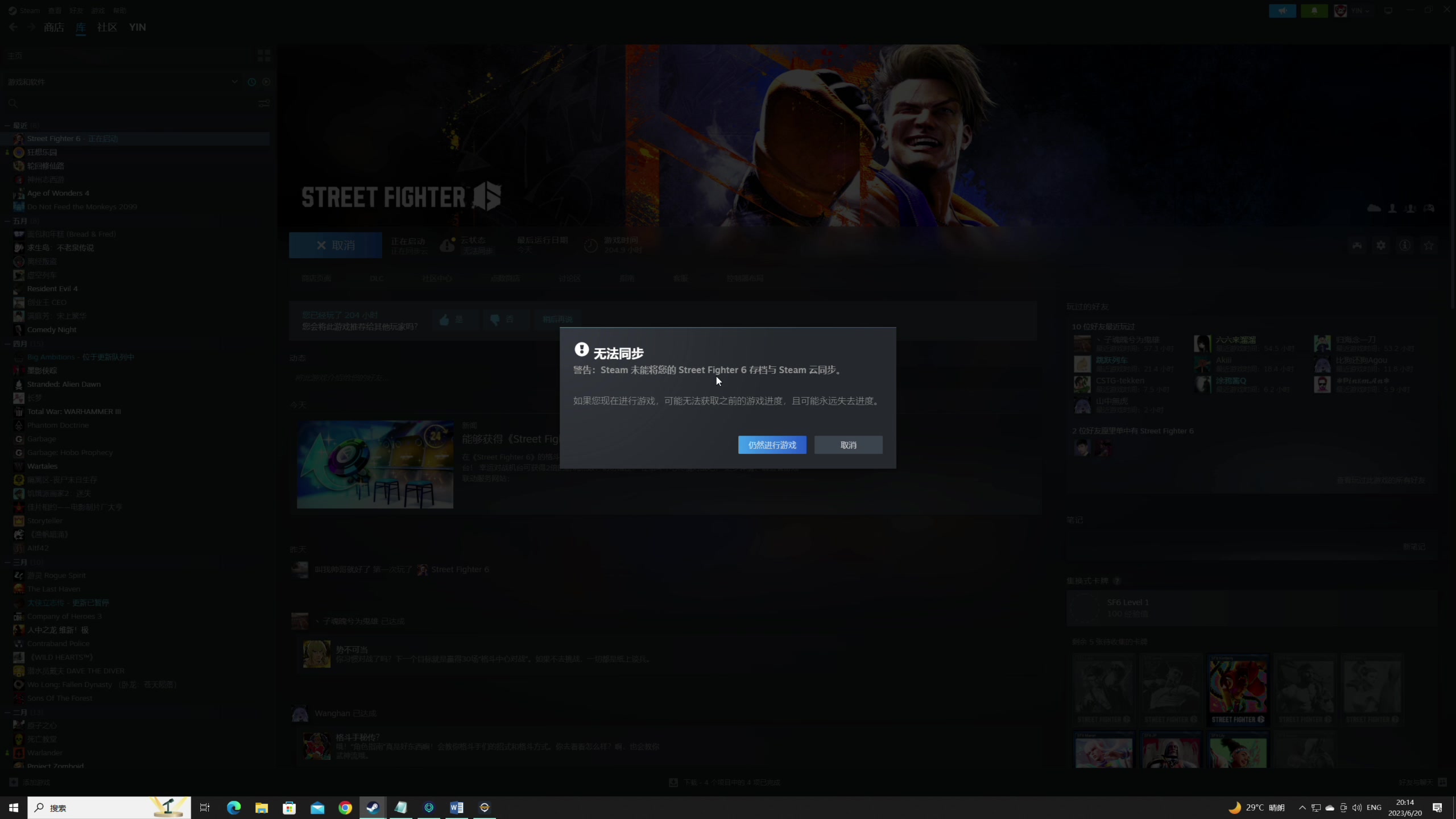The width and height of the screenshot is (1456, 819).
Task: Open the Steam announcements megaphone icon
Action: [x=1282, y=11]
